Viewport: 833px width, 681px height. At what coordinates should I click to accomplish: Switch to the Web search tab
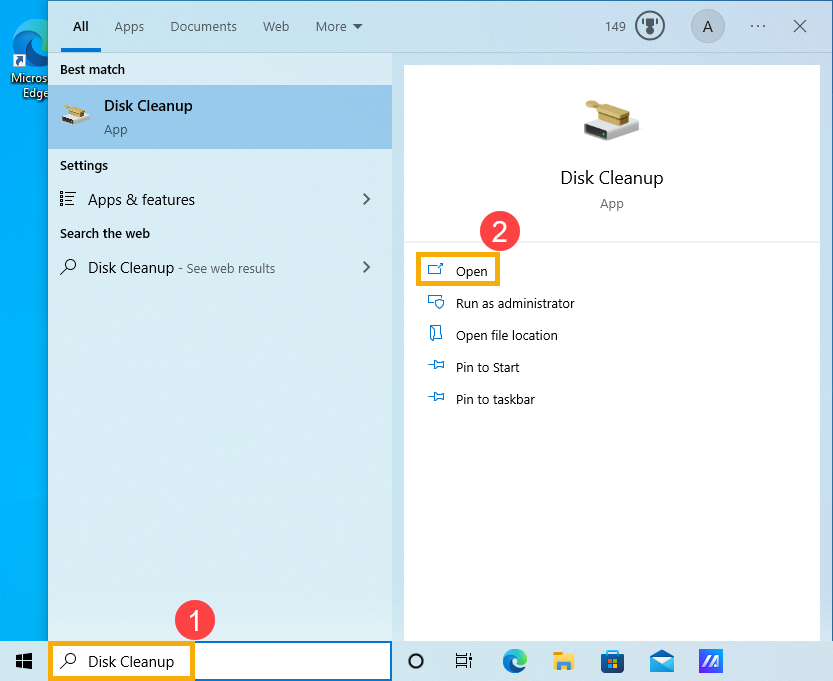coord(276,26)
